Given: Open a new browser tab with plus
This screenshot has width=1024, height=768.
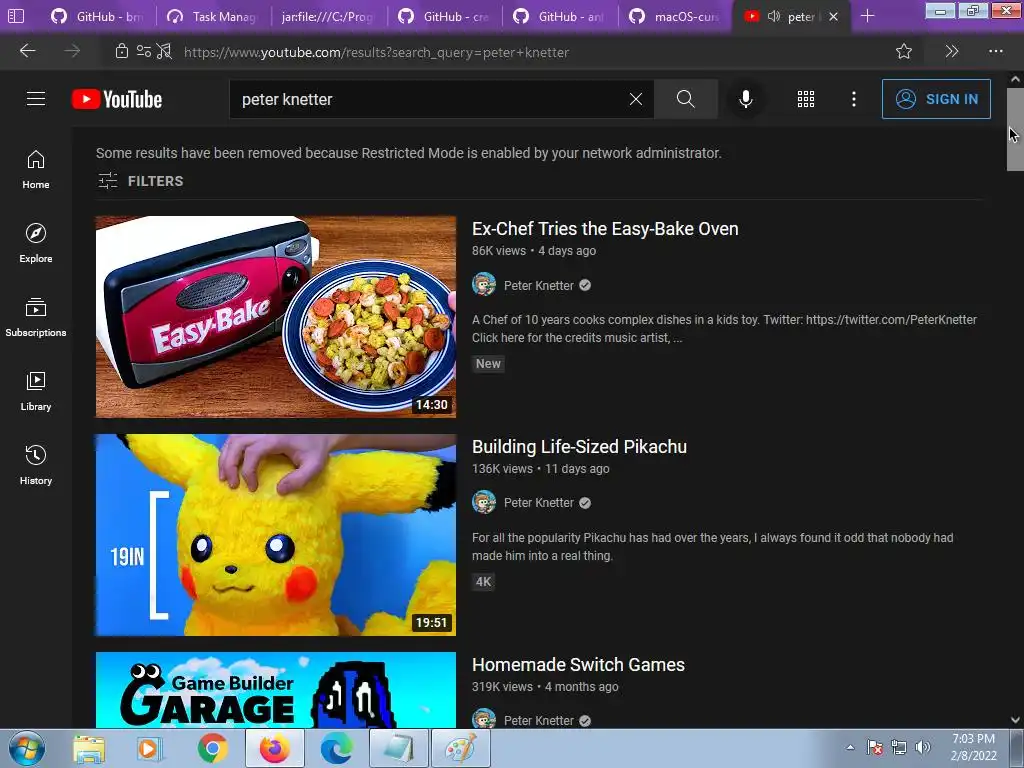Looking at the screenshot, I should [x=867, y=16].
